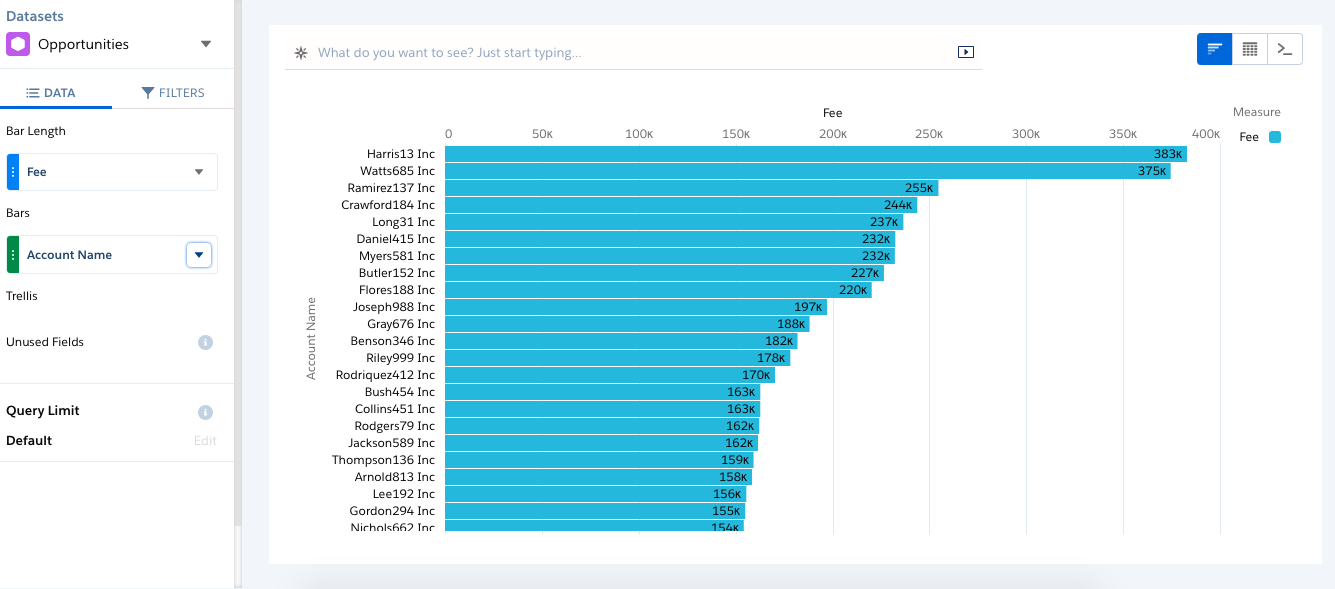Viewport: 1335px width, 589px height.
Task: Open the Opportunities dataset dropdown arrow
Action: [206, 44]
